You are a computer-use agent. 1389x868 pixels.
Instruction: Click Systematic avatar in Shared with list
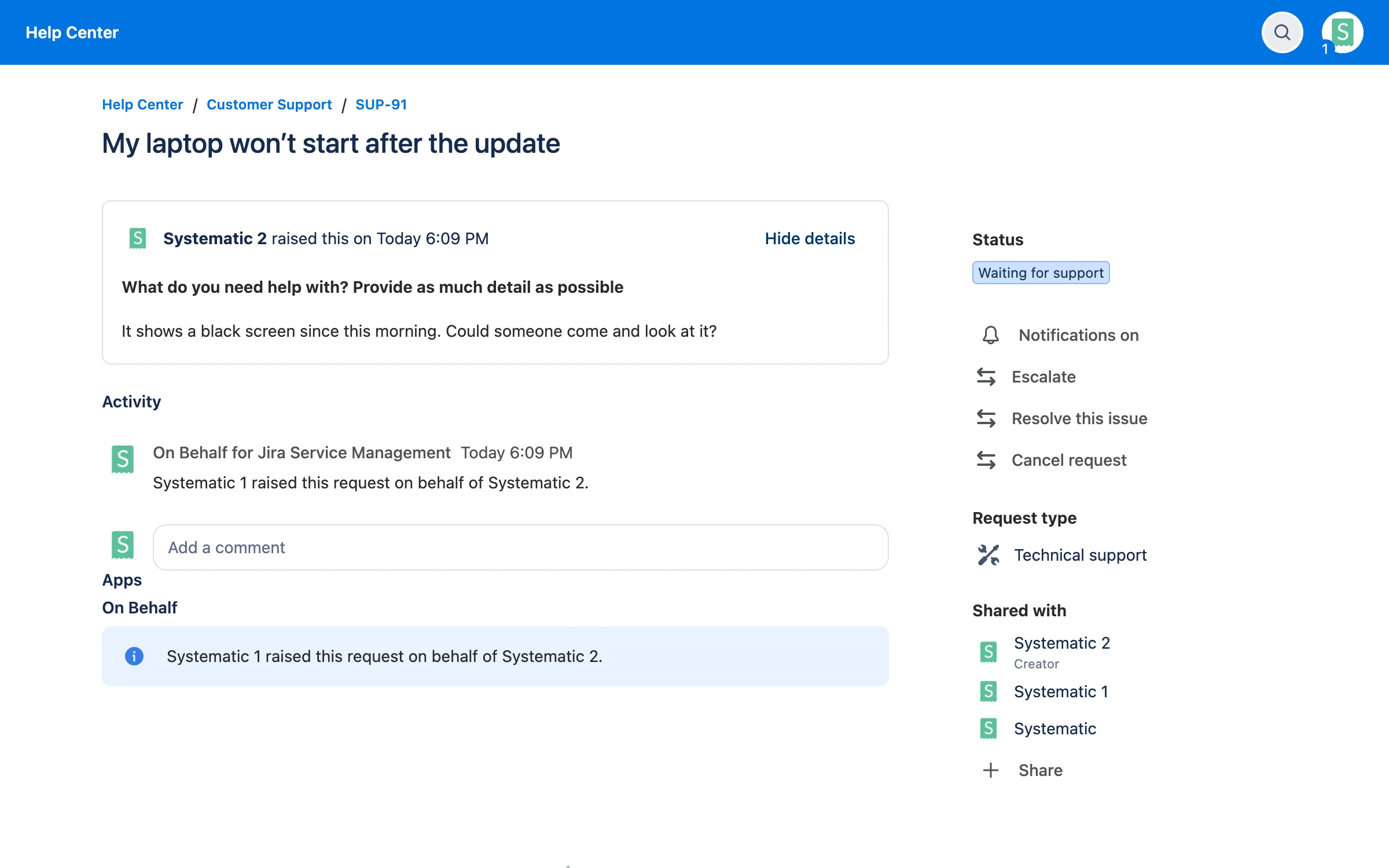[x=989, y=729]
